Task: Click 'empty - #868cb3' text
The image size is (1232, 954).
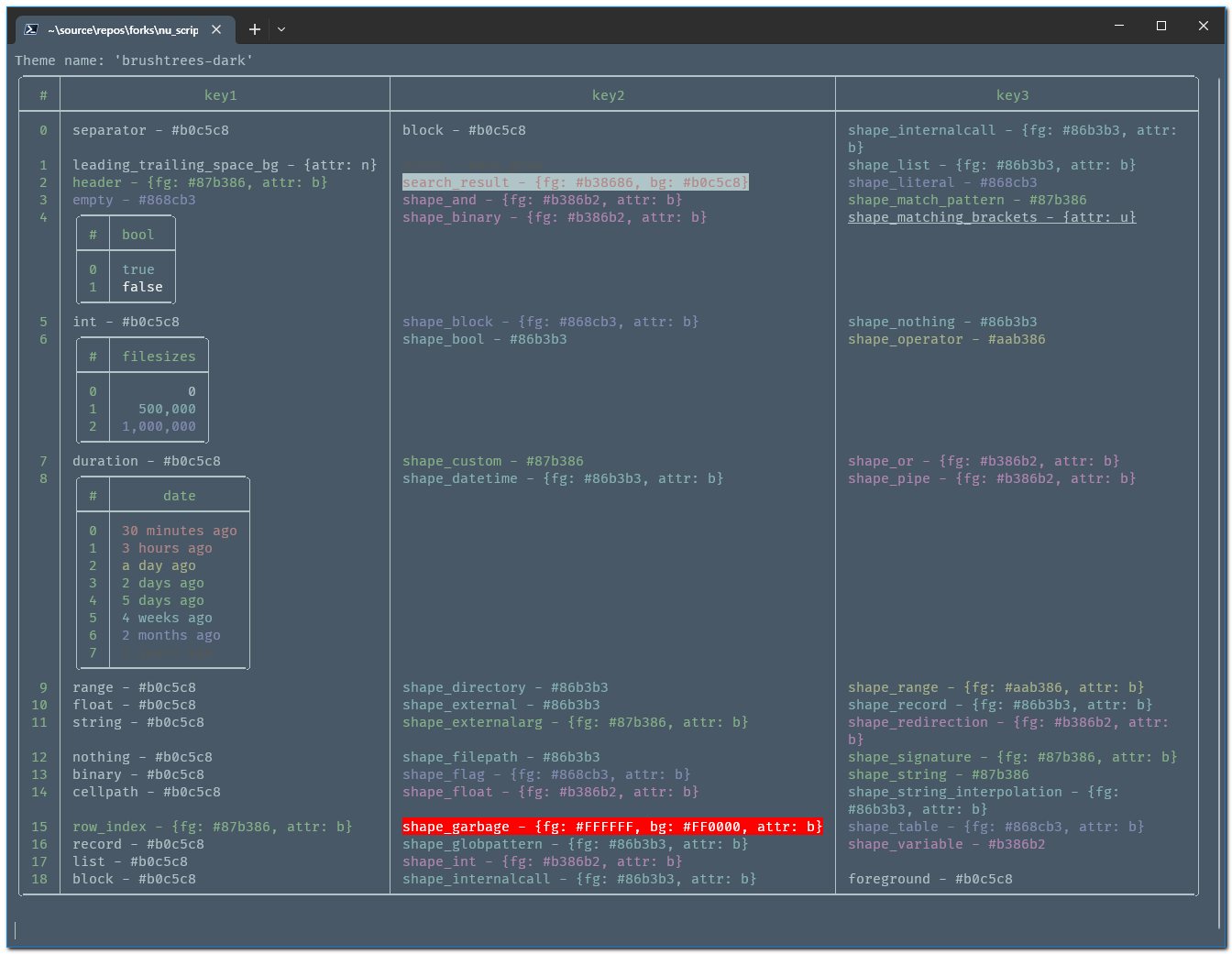Action: 135,200
